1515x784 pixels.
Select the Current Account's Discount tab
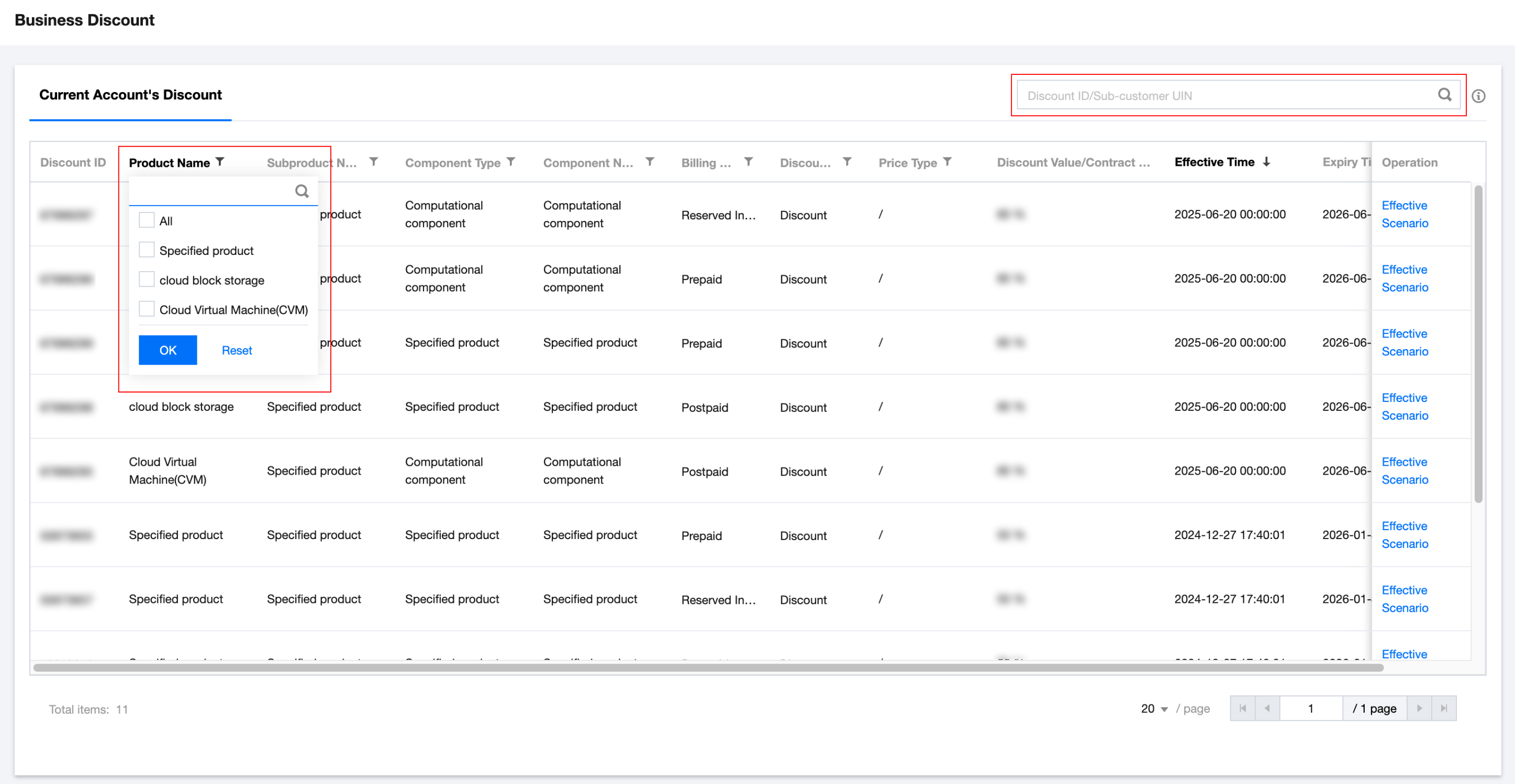click(130, 95)
